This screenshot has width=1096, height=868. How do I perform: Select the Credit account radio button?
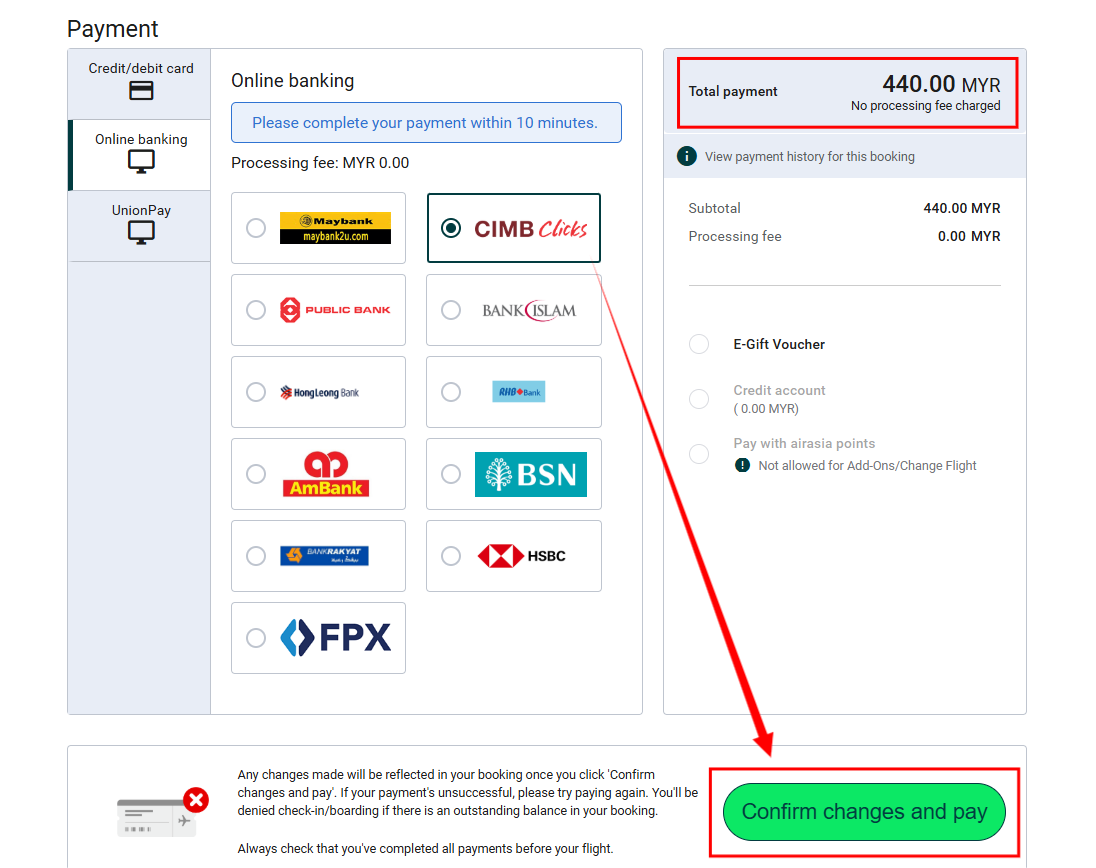(x=699, y=399)
